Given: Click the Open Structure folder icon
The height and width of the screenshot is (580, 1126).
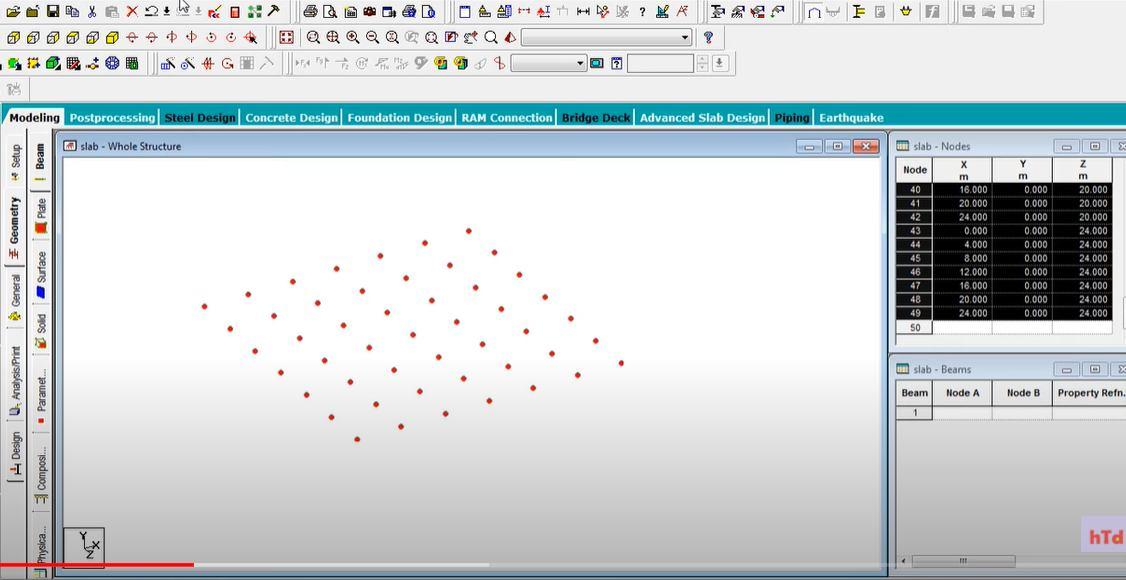Looking at the screenshot, I should tap(13, 11).
